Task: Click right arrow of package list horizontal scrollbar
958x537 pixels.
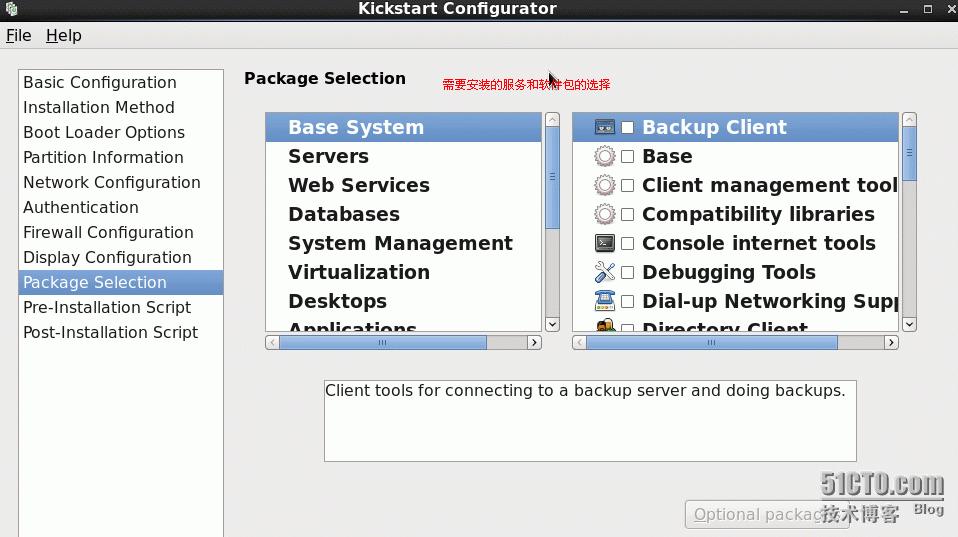Action: coord(891,343)
